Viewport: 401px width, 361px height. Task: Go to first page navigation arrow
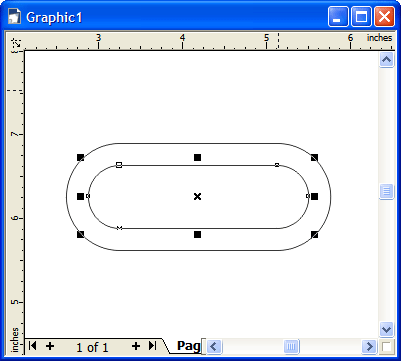(32, 346)
